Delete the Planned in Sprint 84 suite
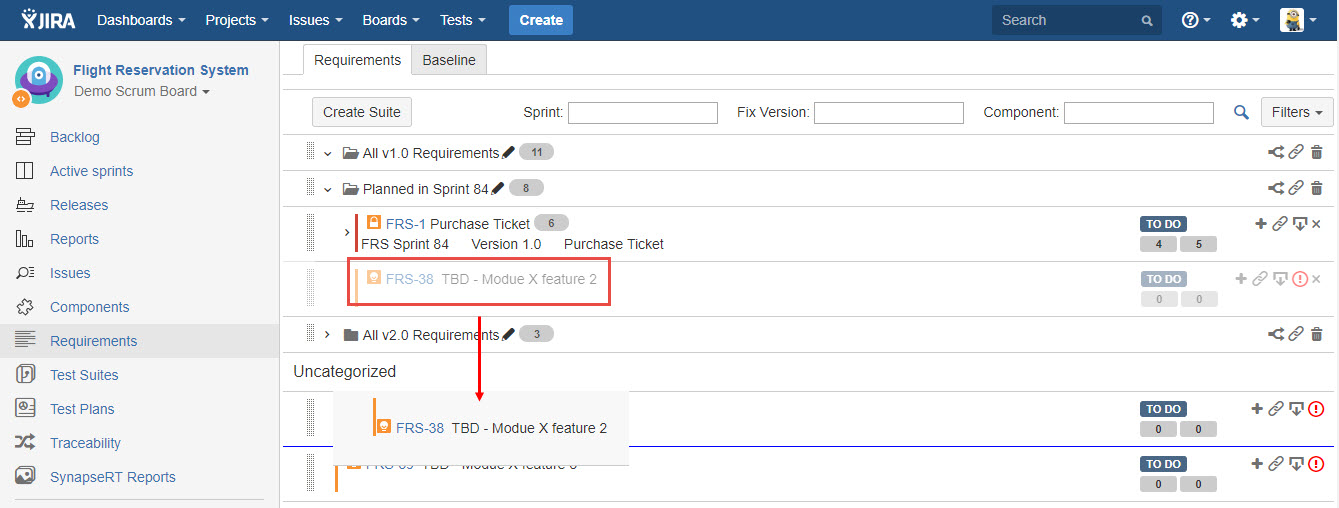 click(x=1316, y=188)
